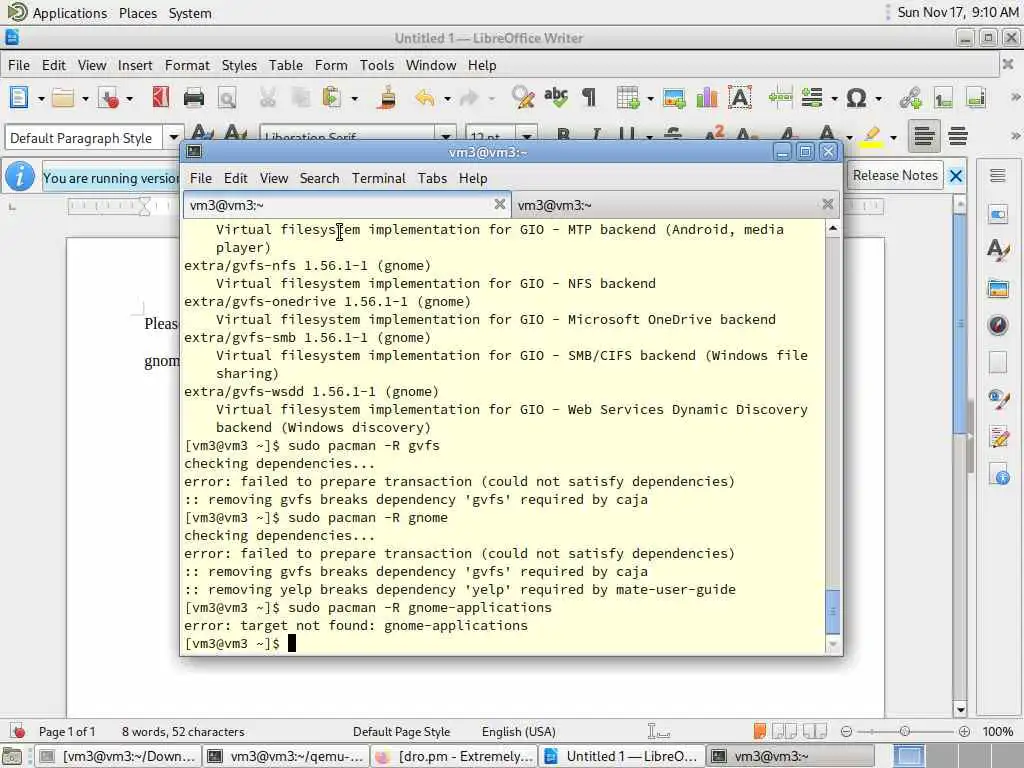Click the Insert Footnote icon
This screenshot has width=1024, height=768.
click(x=943, y=98)
